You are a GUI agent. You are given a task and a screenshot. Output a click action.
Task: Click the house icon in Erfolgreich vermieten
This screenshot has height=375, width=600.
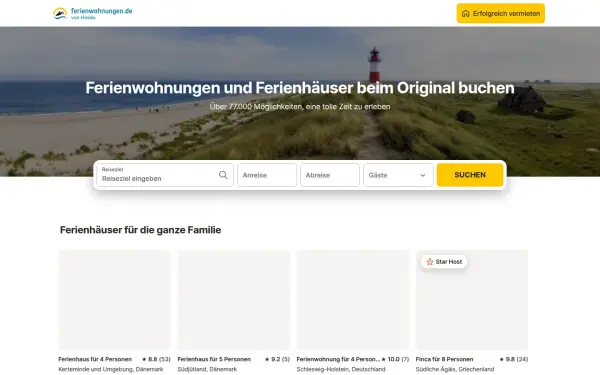pyautogui.click(x=465, y=14)
